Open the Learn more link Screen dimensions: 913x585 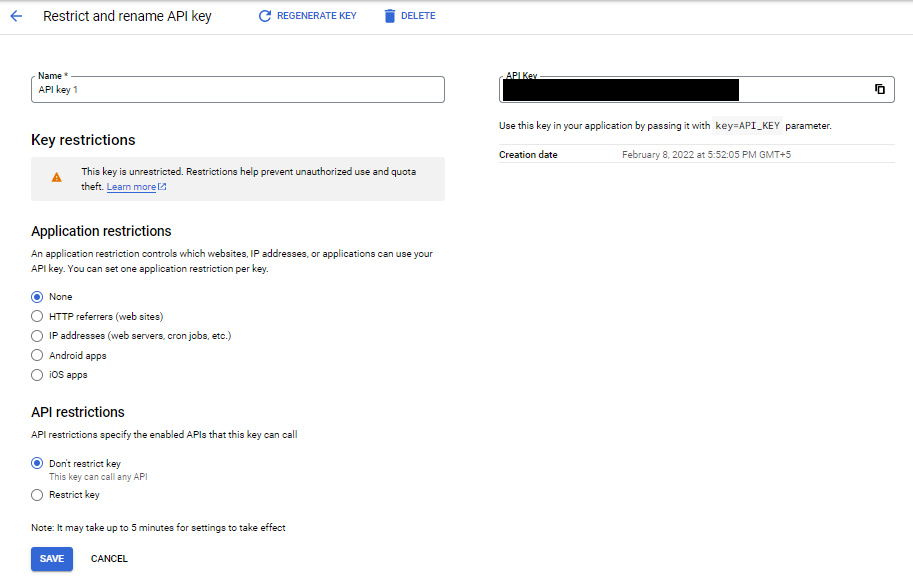pyautogui.click(x=131, y=187)
